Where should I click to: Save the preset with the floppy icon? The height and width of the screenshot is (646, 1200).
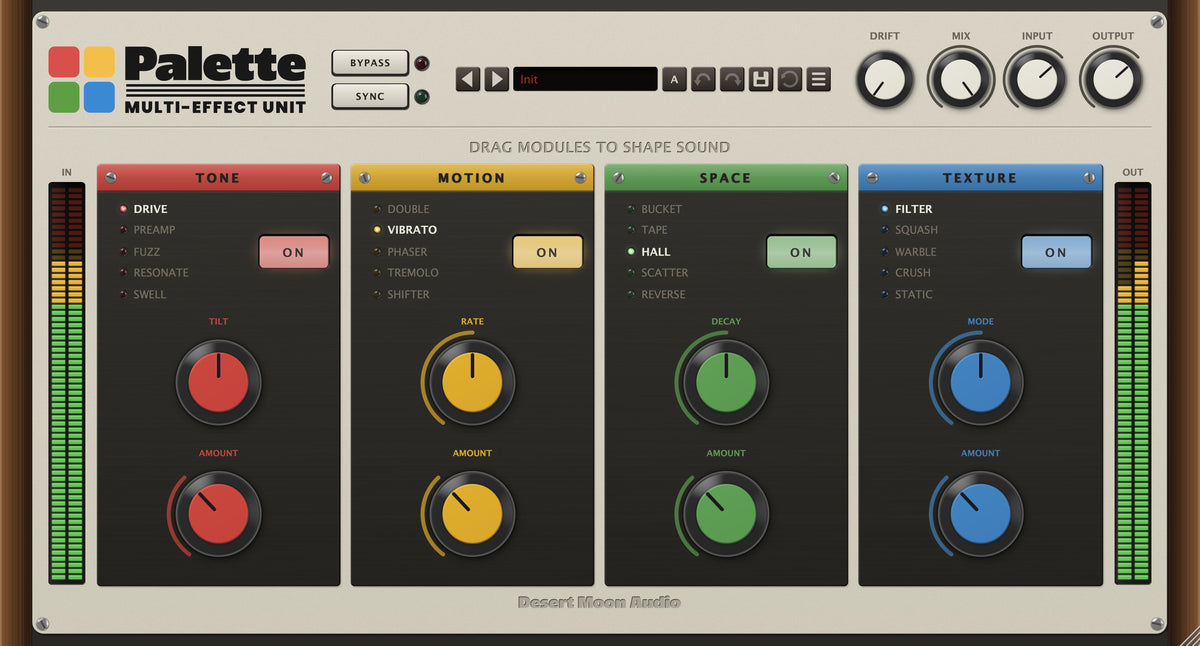coord(761,79)
